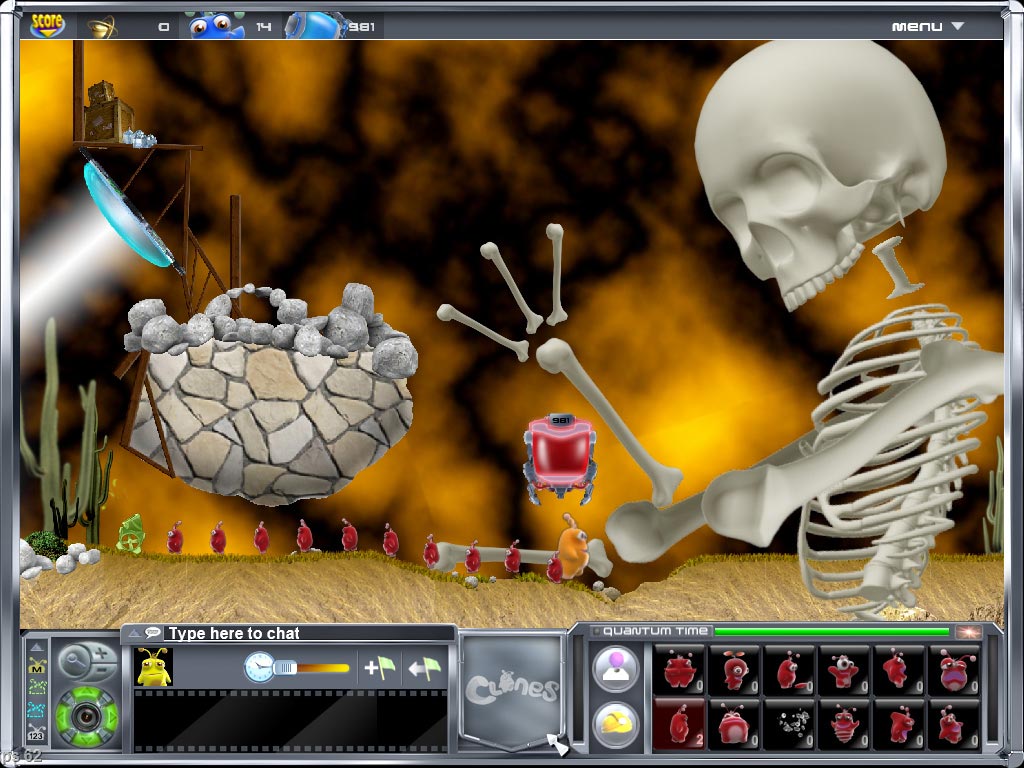Expand the chat panel triangle
This screenshot has width=1024, height=768.
tap(132, 633)
